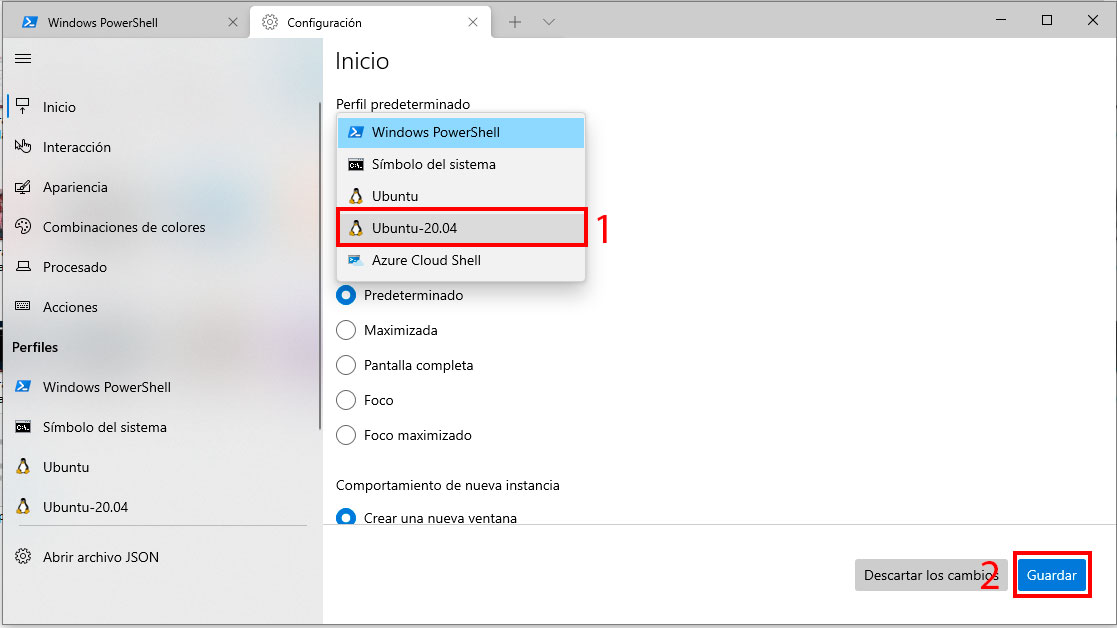The width and height of the screenshot is (1117, 628).
Task: Open the Ubuntu-20.04 profile settings
Action: (x=162, y=506)
